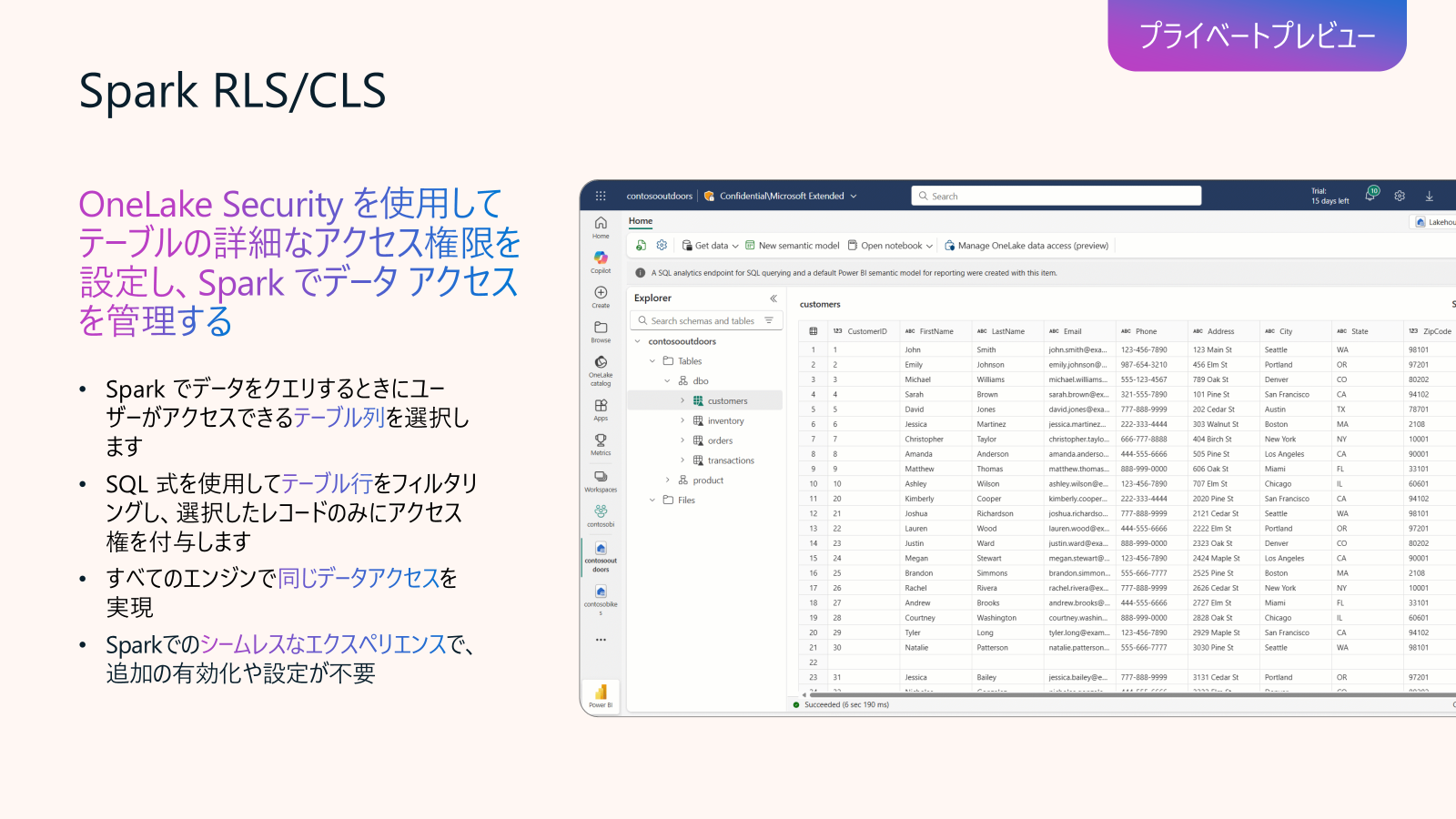This screenshot has width=1456, height=819.
Task: Expand the inventory table chevron
Action: point(682,420)
